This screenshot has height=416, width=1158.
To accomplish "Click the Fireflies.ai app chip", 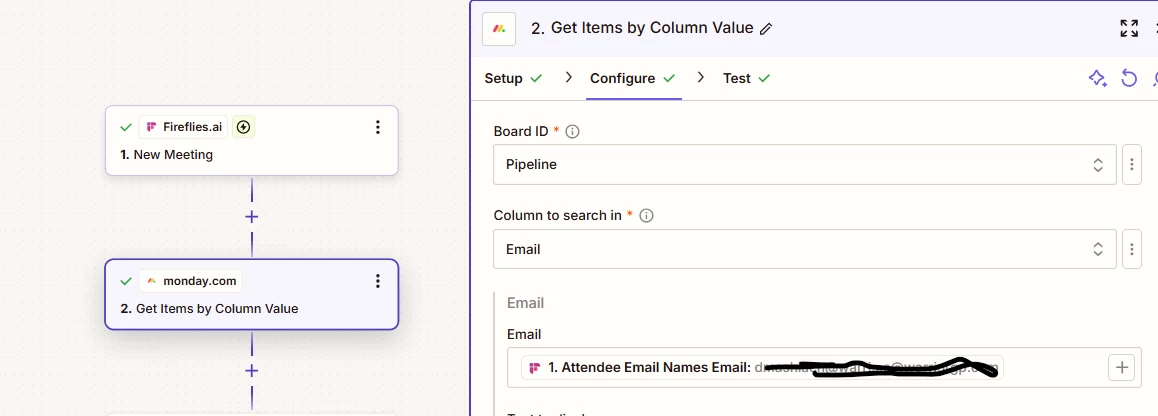I will point(183,127).
